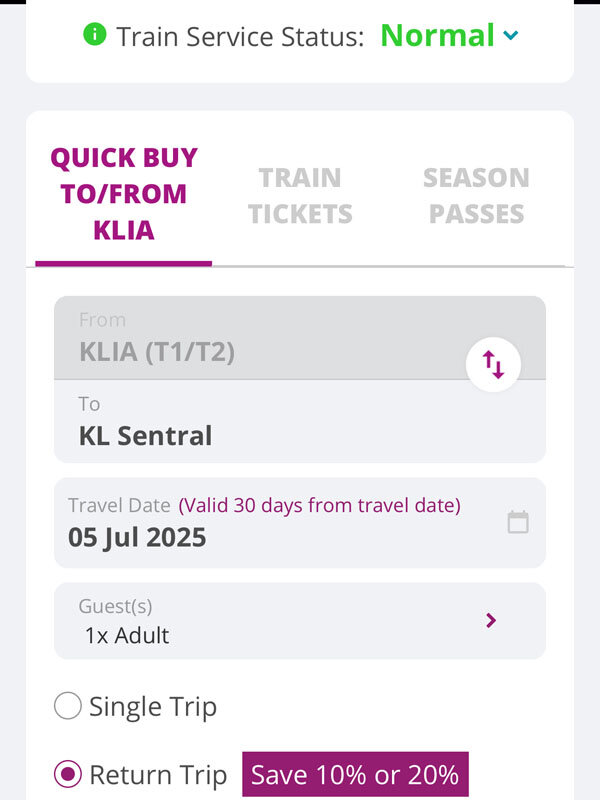Click the "Train Service Status:" label
Screen dimensions: 600x800
click(239, 37)
